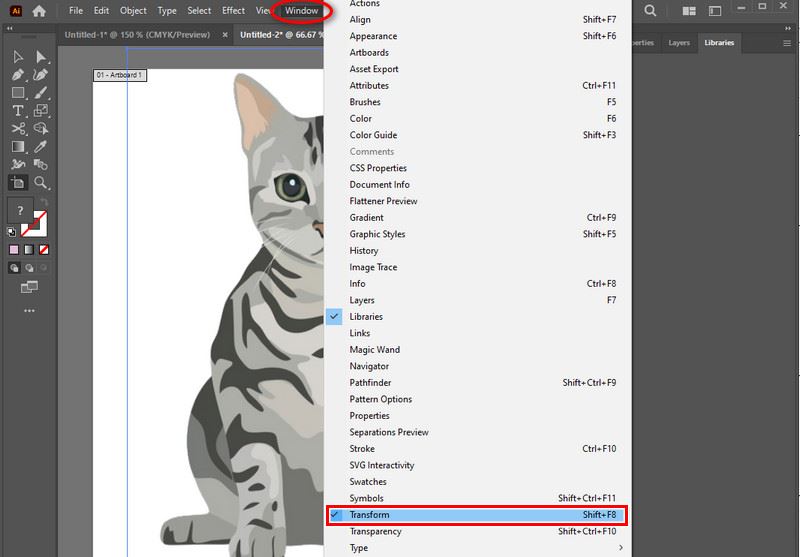
Task: Choose Transparency from Window menu
Action: pos(476,531)
